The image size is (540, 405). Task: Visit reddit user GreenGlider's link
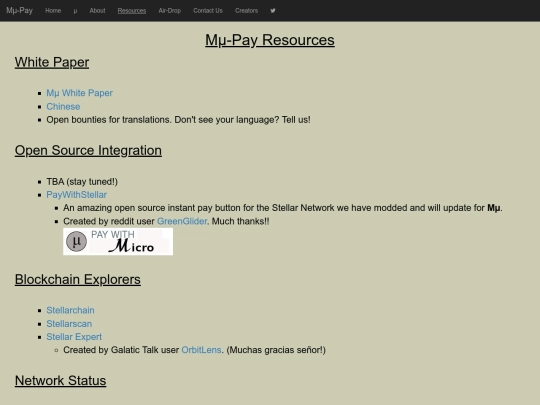point(182,221)
